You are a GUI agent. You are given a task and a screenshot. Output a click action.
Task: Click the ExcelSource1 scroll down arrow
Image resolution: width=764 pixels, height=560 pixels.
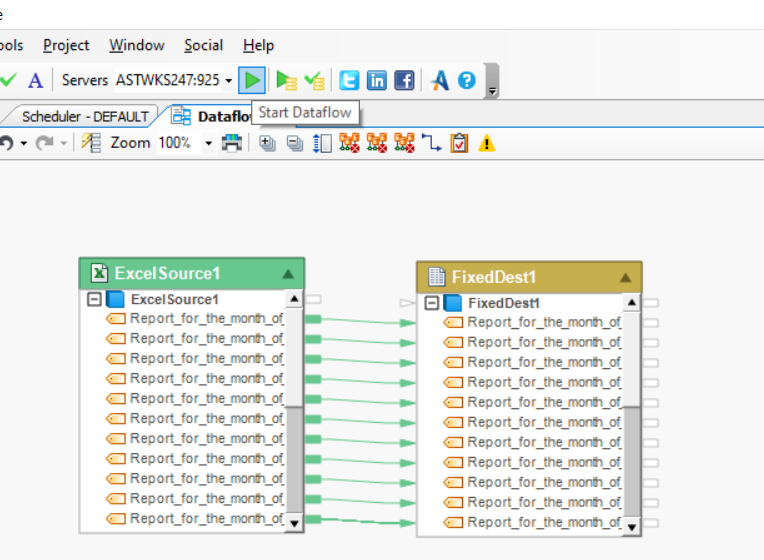pos(294,523)
